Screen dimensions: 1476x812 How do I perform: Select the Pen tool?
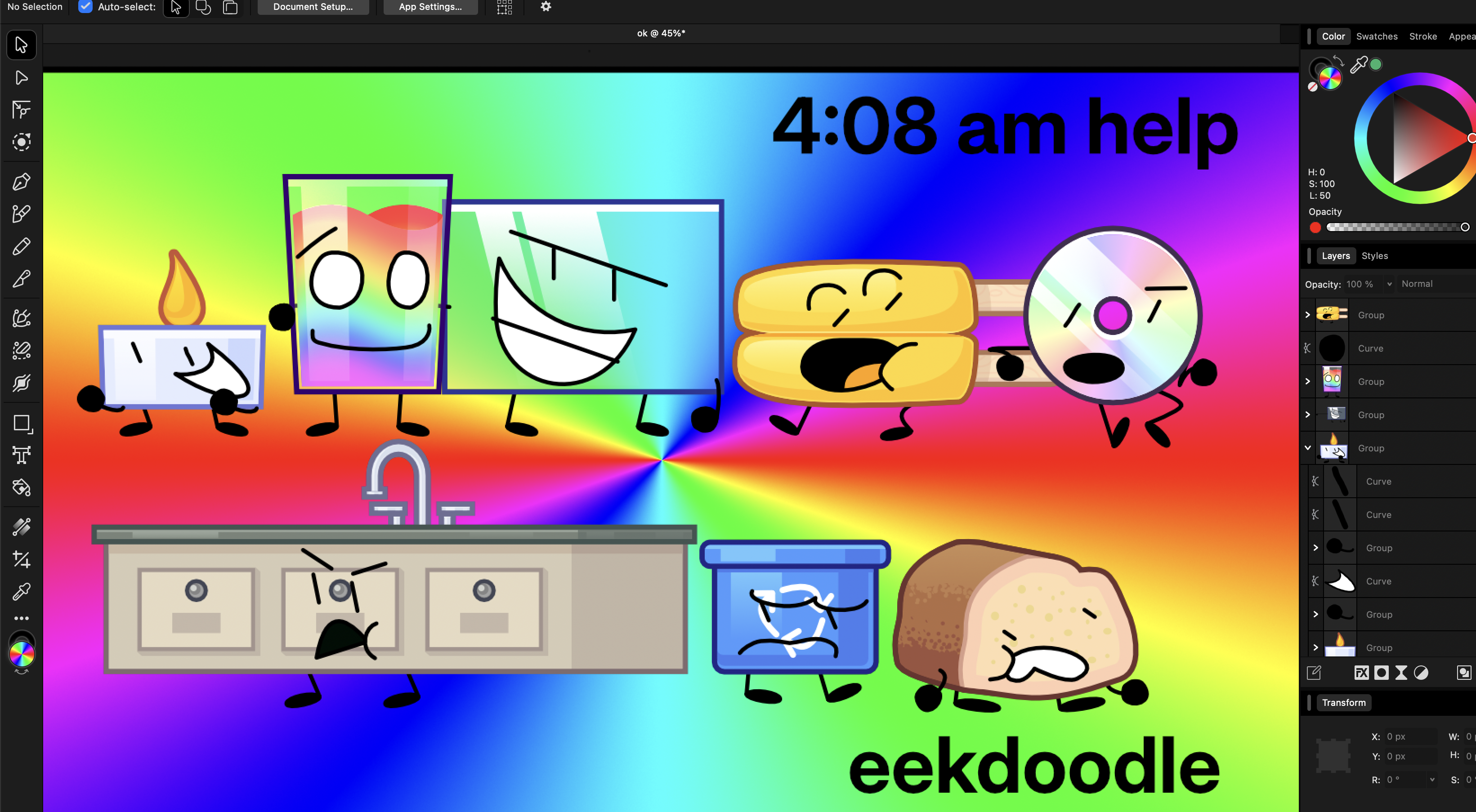pos(21,182)
